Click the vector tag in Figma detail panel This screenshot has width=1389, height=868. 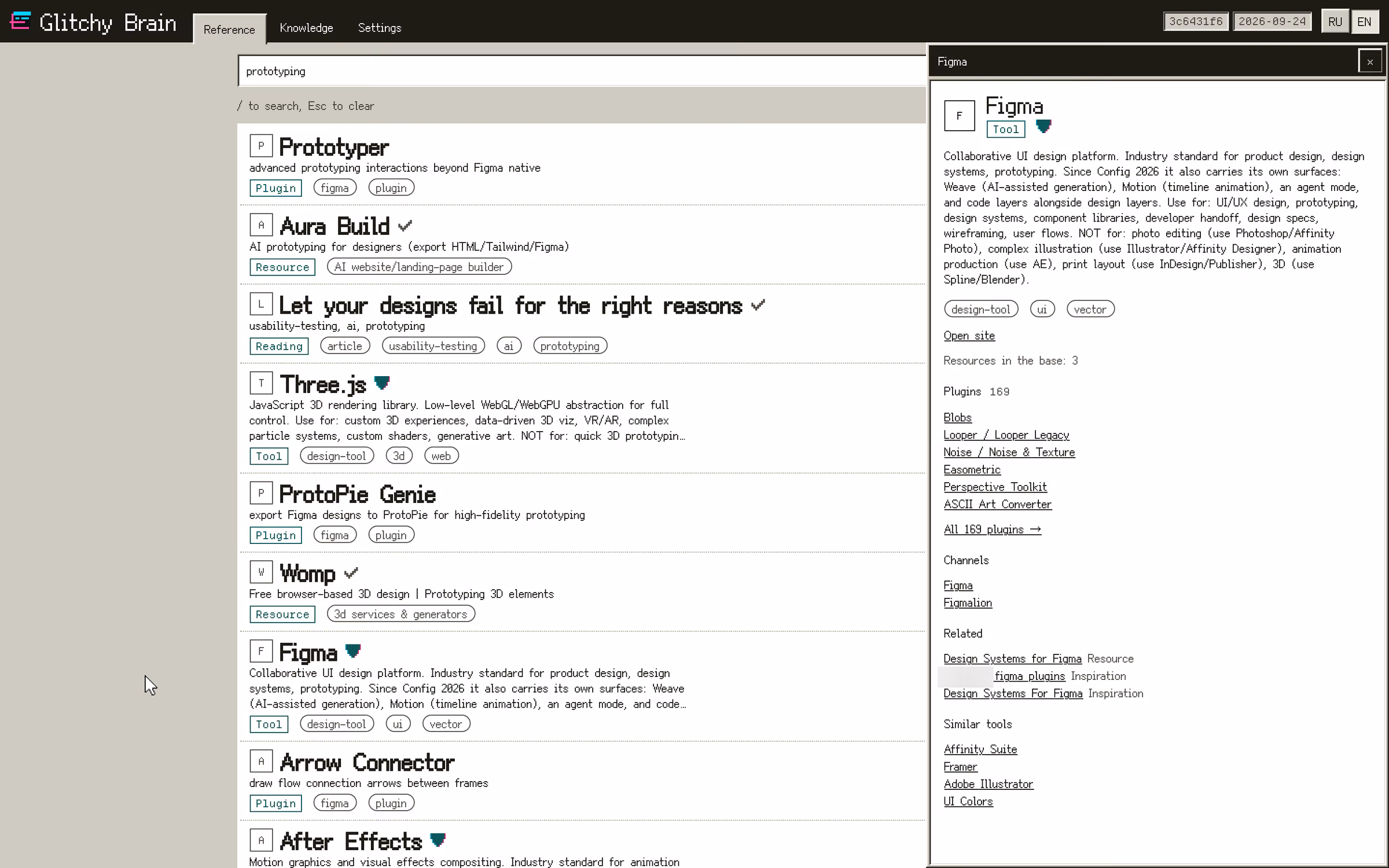(1090, 309)
